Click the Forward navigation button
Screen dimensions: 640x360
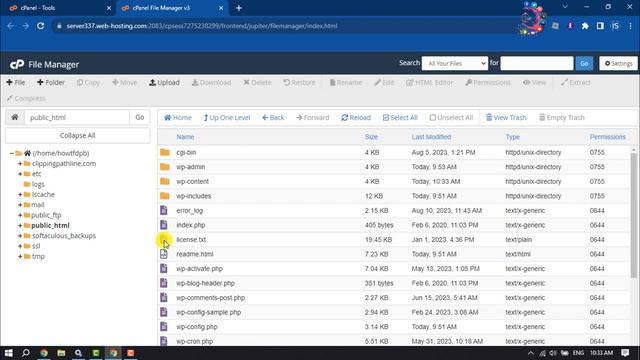coord(312,118)
